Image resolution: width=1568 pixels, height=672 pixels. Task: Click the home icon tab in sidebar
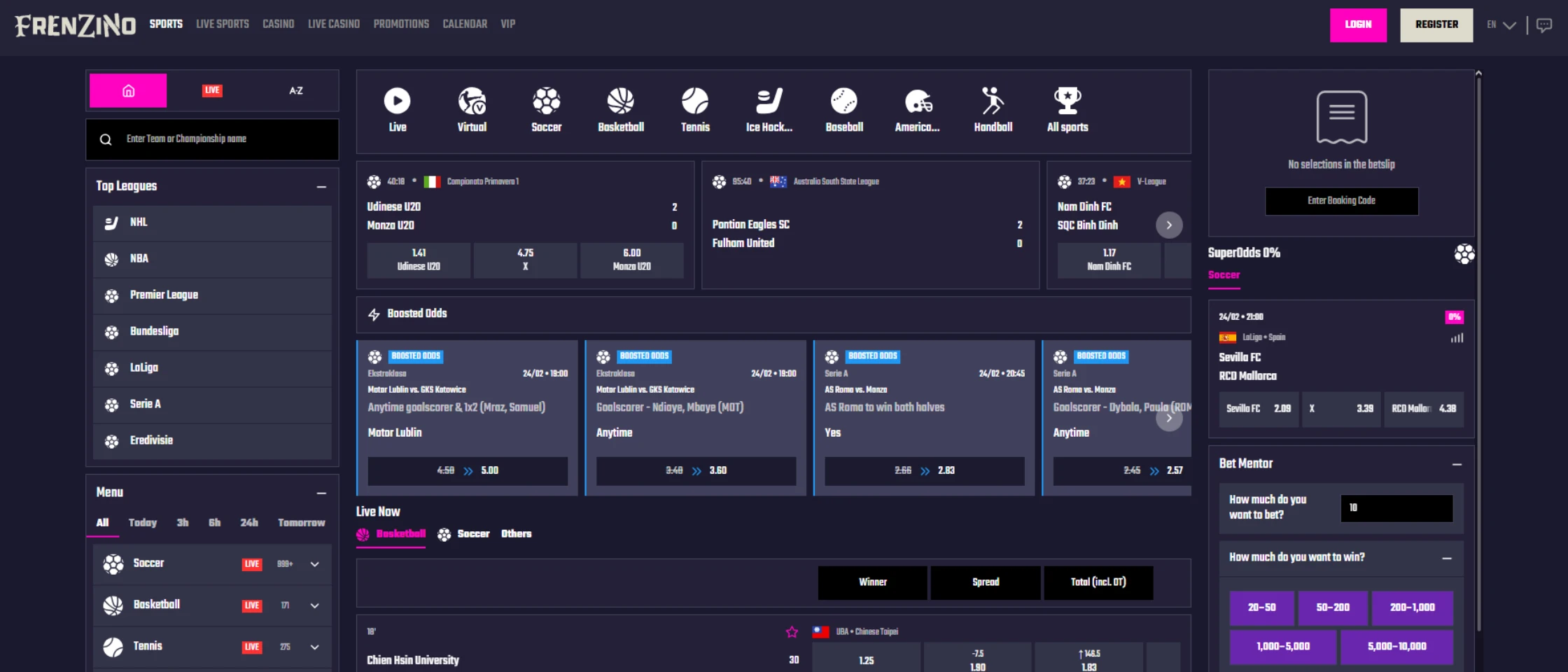click(x=128, y=90)
